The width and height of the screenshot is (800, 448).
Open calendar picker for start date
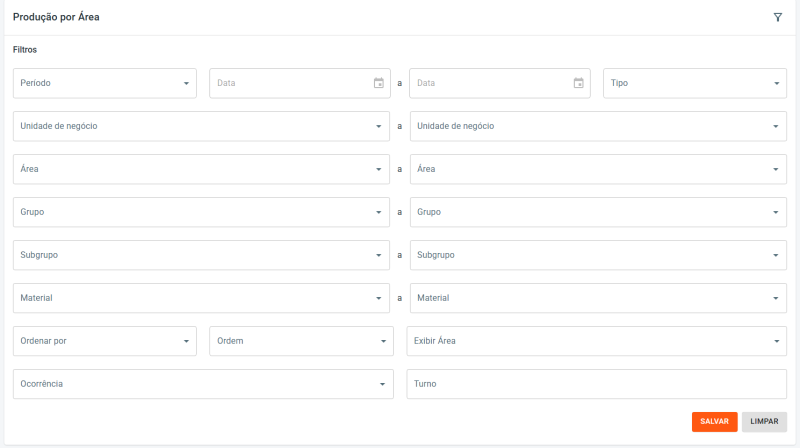[378, 83]
